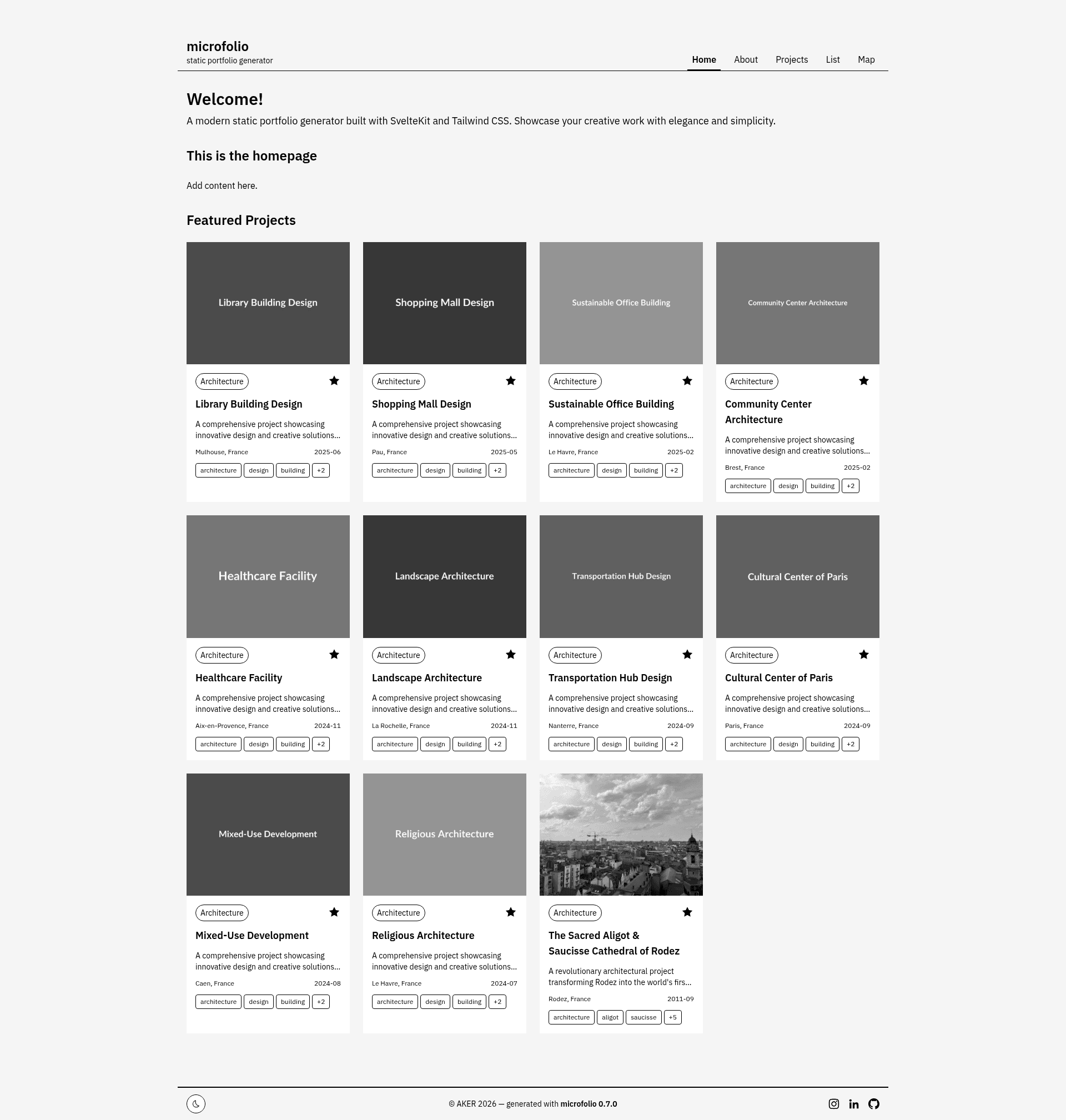Click star icon on Healthcare Facility card
This screenshot has height=1120, width=1066.
coord(334,655)
